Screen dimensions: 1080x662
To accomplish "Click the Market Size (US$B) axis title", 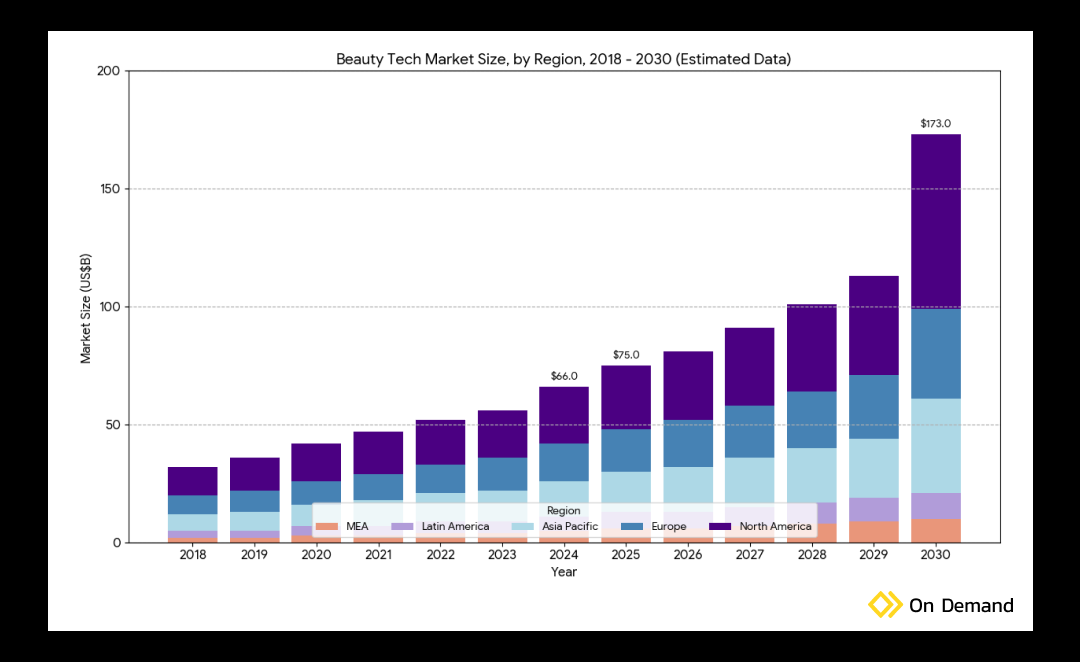I will click(87, 307).
